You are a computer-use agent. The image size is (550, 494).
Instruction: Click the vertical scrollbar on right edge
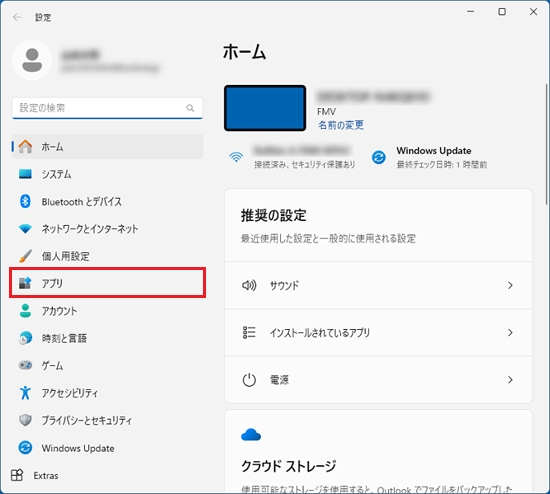546,144
